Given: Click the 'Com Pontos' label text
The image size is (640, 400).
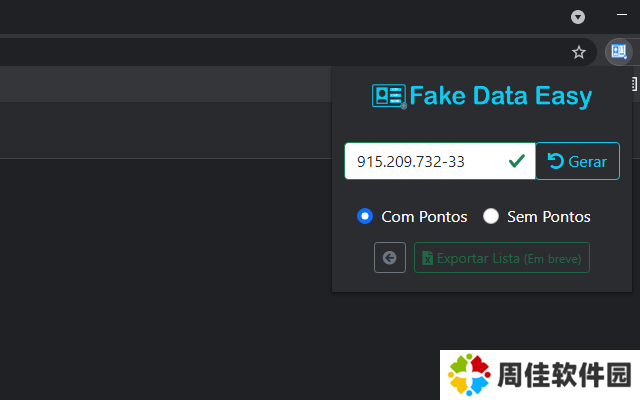Looking at the screenshot, I should tap(424, 216).
